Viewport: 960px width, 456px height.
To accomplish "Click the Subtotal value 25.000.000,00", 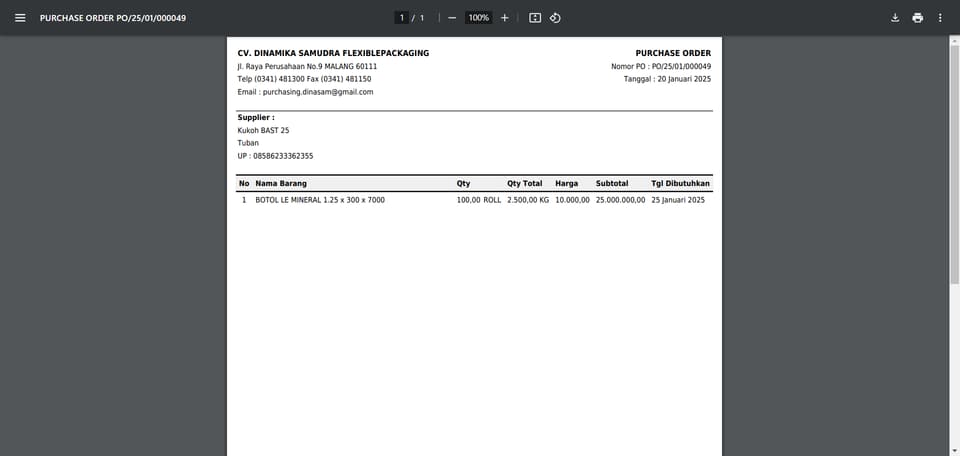I will pos(620,200).
